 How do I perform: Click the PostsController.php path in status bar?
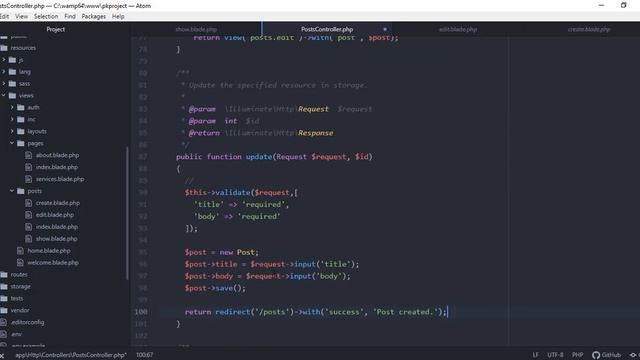click(71, 355)
